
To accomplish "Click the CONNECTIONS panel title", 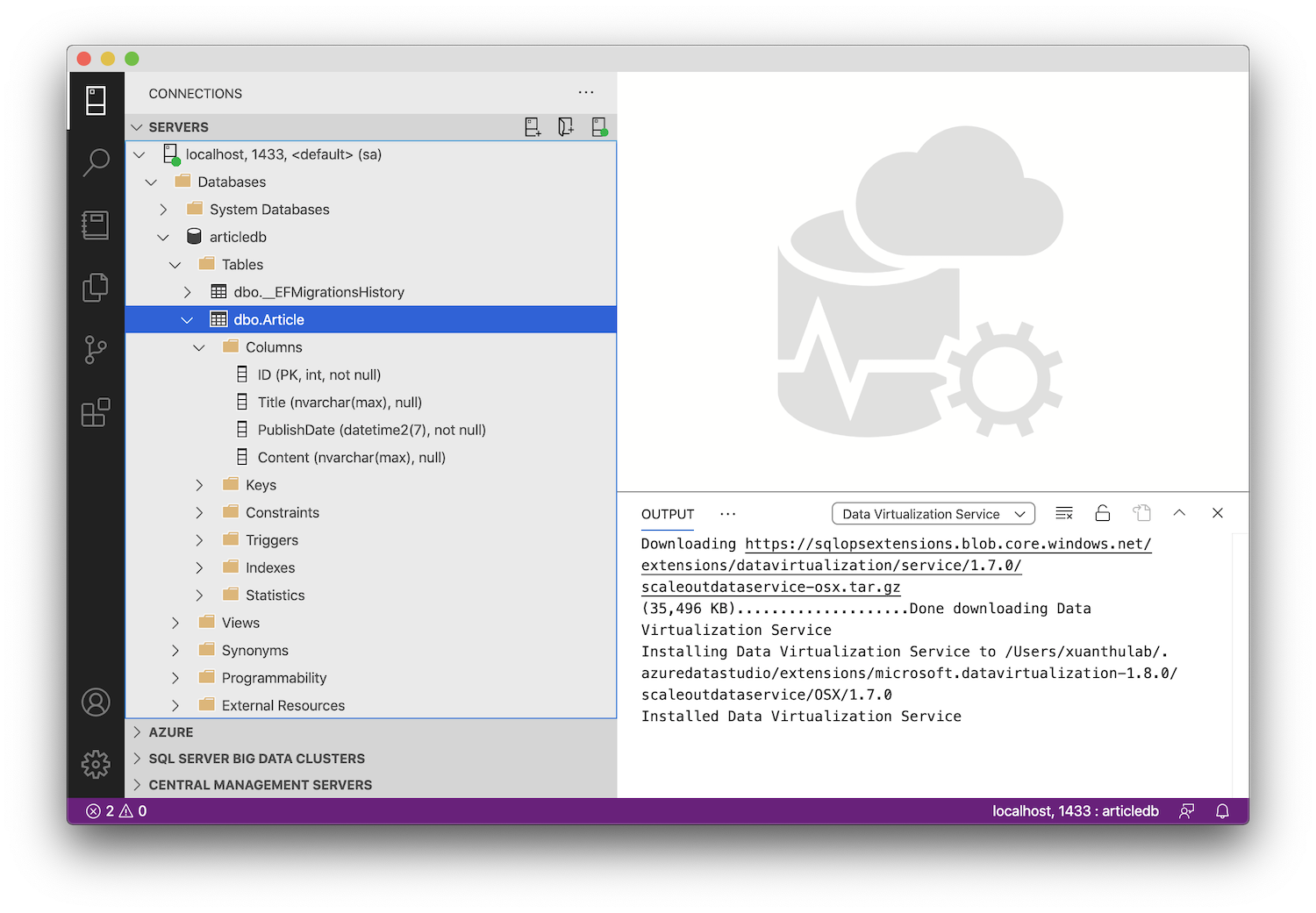I will 196,94.
